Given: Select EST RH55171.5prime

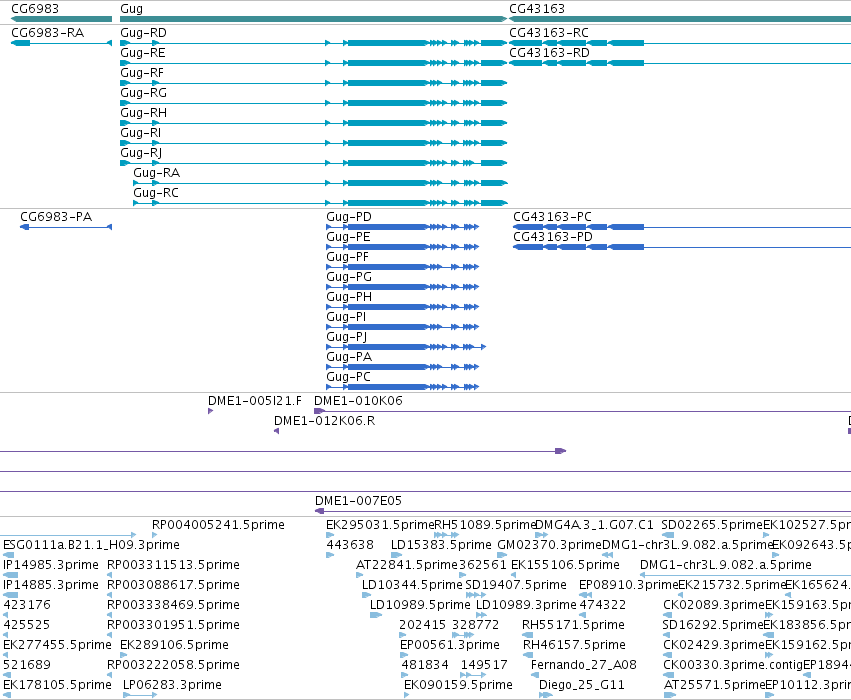Looking at the screenshot, I should point(573,625).
